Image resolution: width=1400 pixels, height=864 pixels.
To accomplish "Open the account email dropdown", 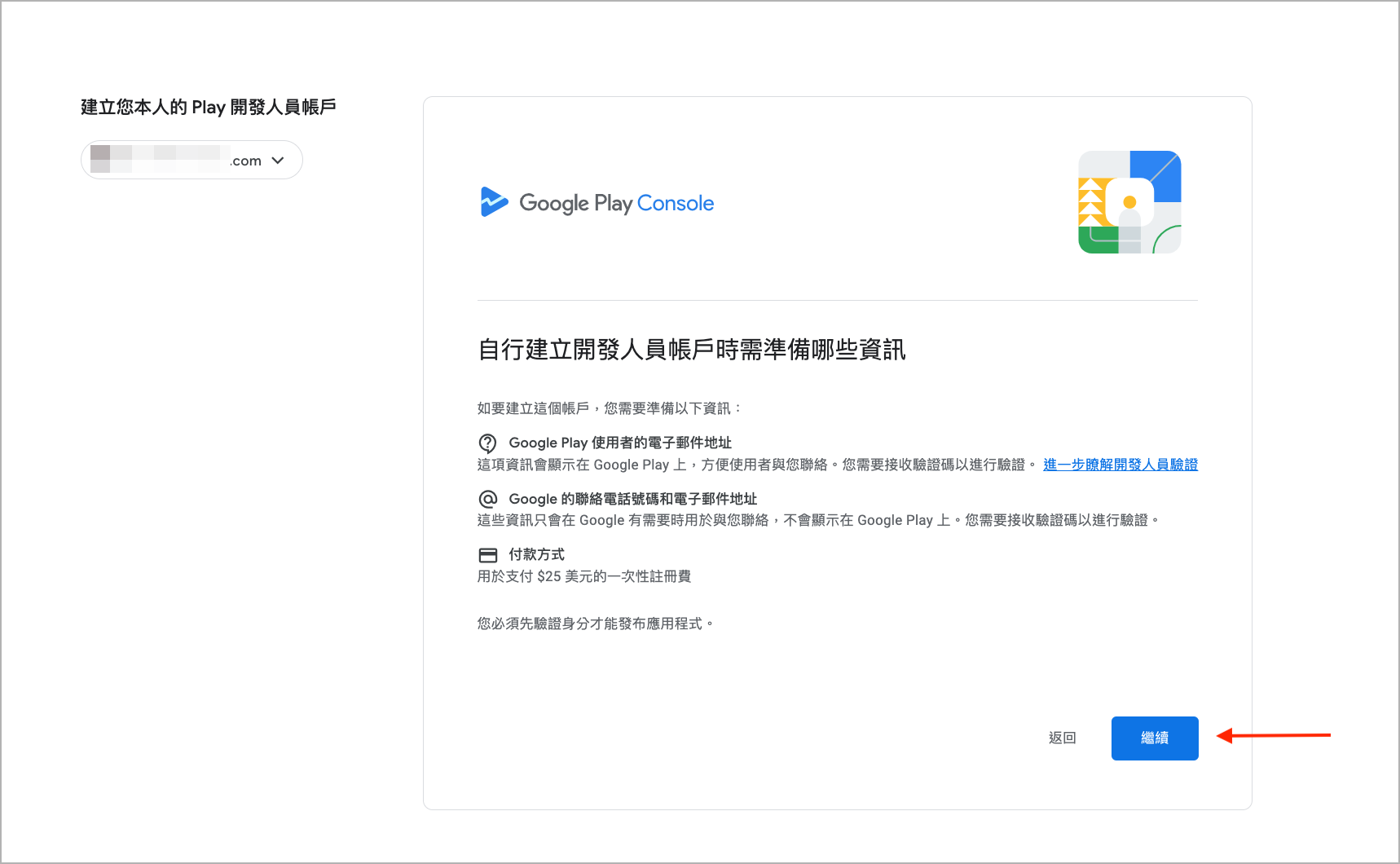I will [192, 160].
